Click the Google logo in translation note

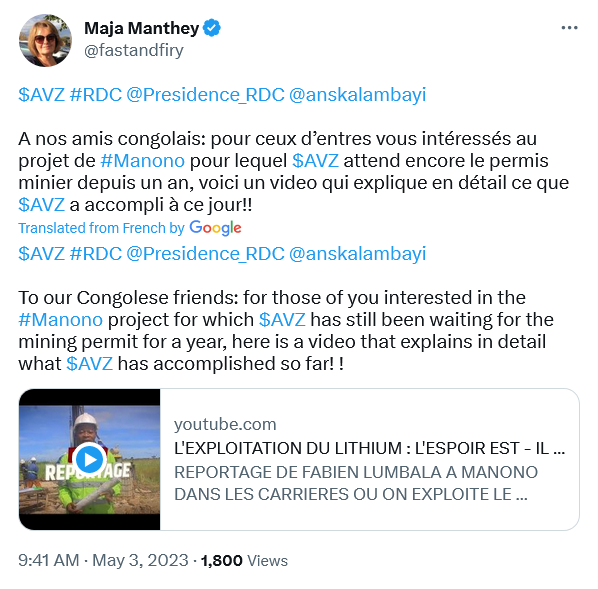215,228
